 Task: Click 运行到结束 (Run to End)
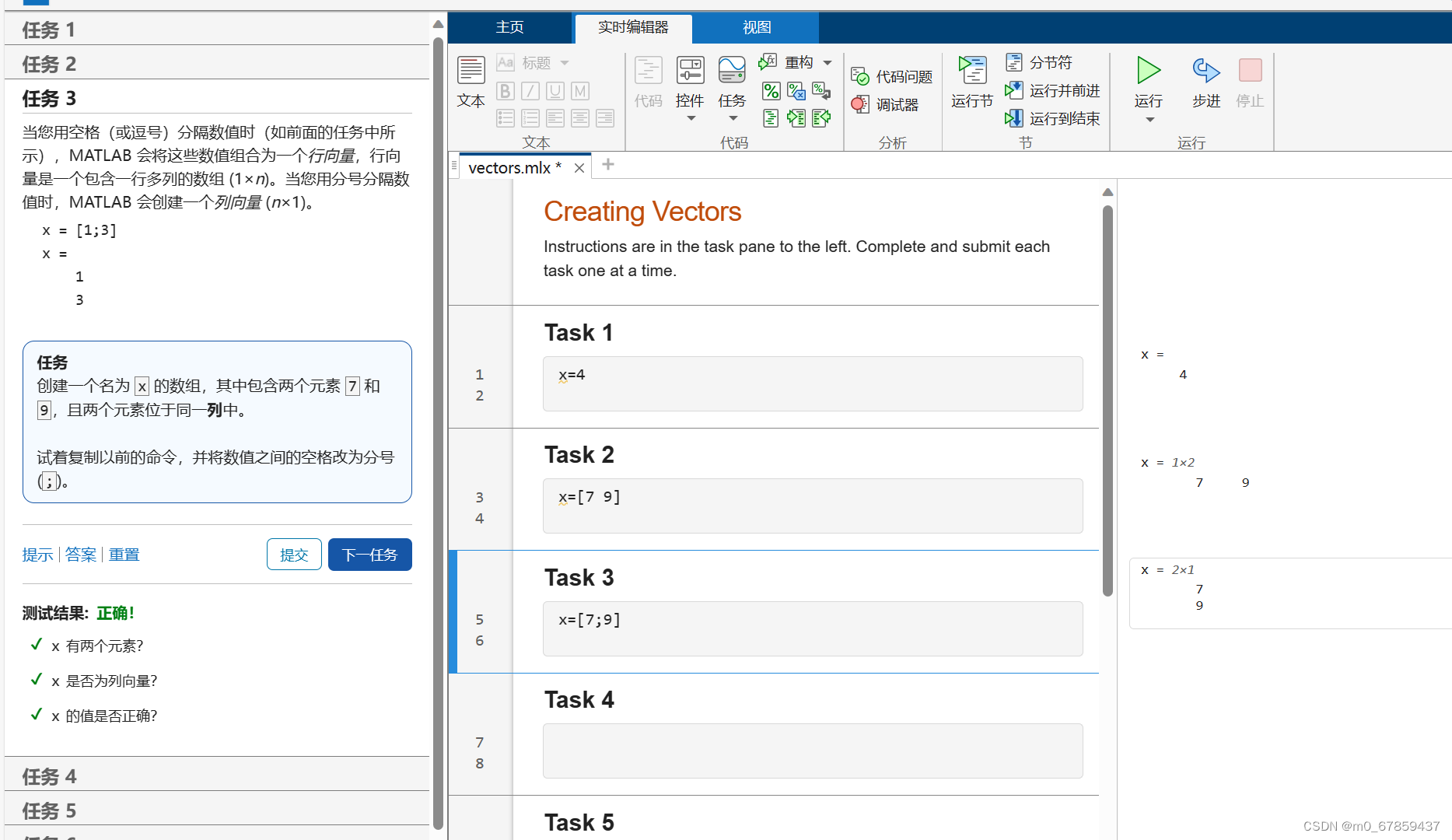(x=1052, y=118)
